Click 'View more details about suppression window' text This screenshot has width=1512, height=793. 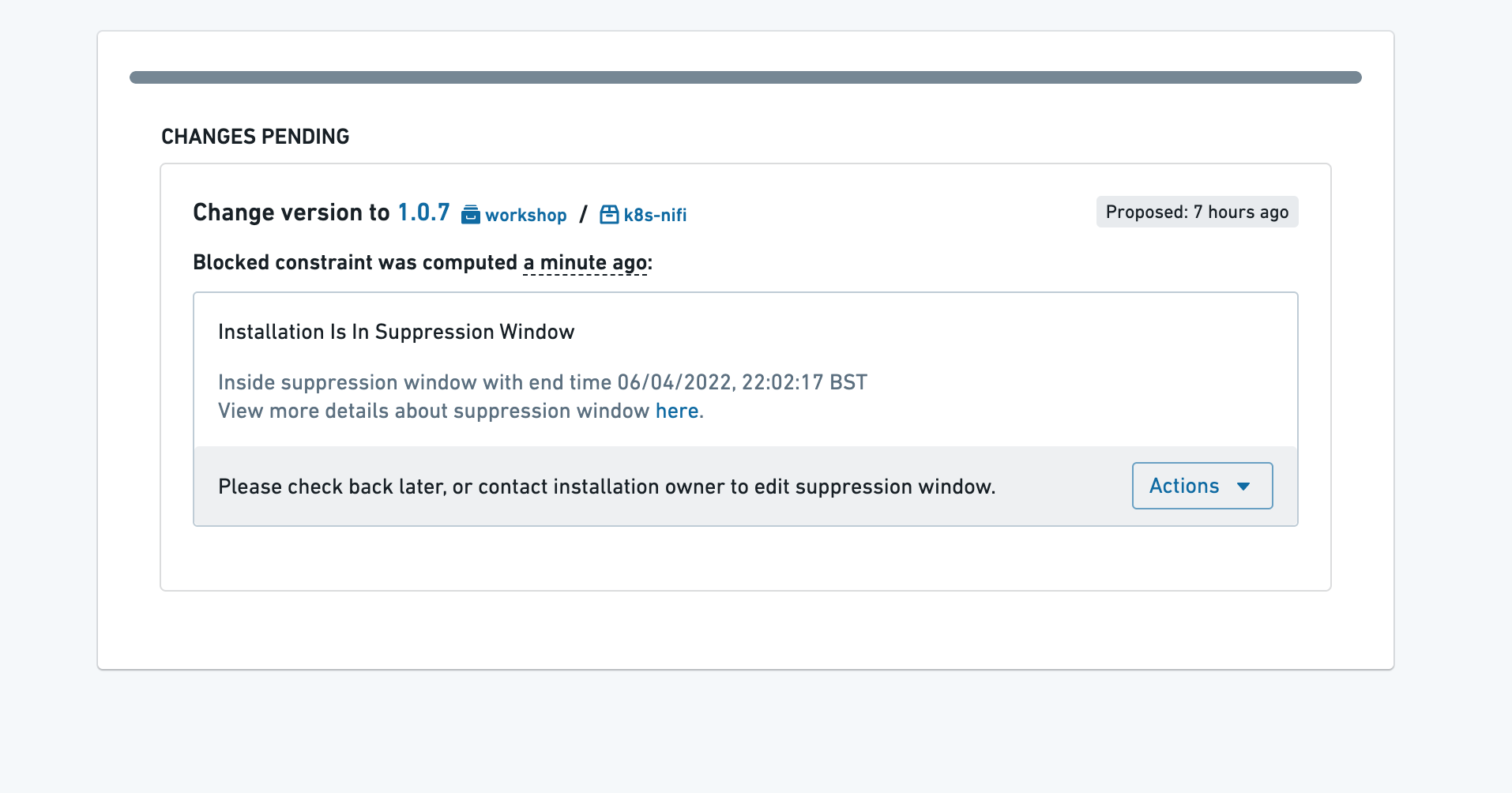click(x=434, y=411)
